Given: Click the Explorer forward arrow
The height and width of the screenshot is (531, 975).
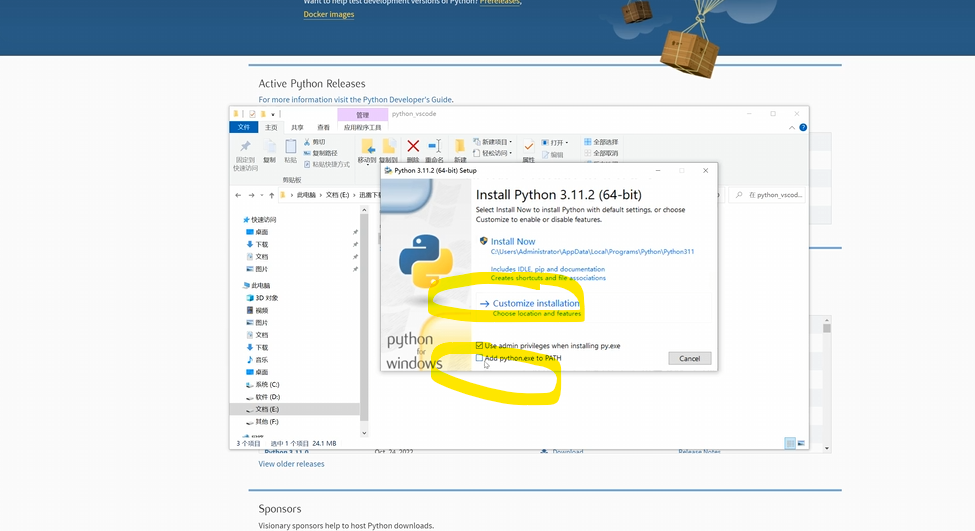Looking at the screenshot, I should pyautogui.click(x=251, y=195).
